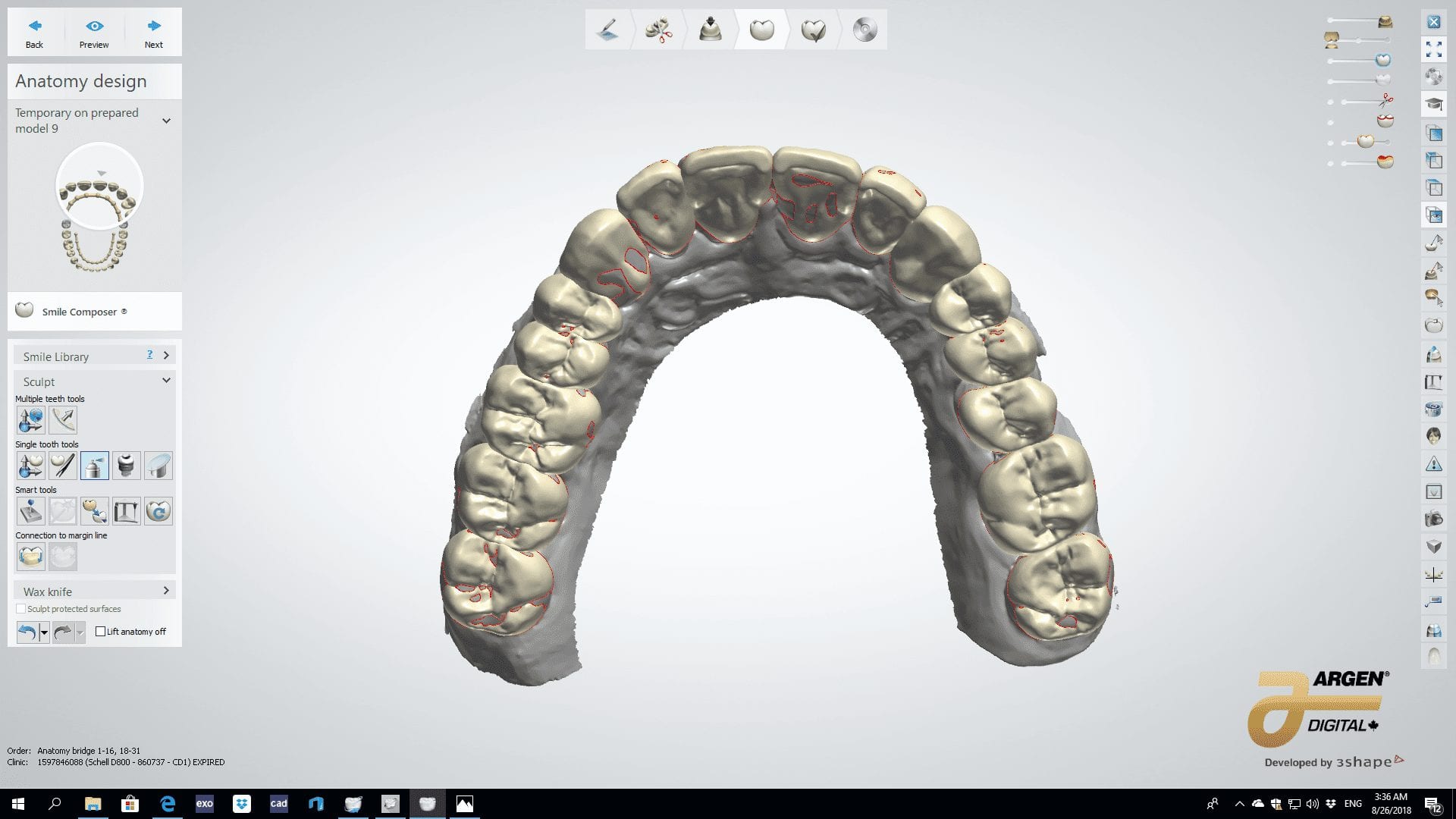Click the redo arrow button
This screenshot has width=1456, height=819.
pyautogui.click(x=63, y=632)
